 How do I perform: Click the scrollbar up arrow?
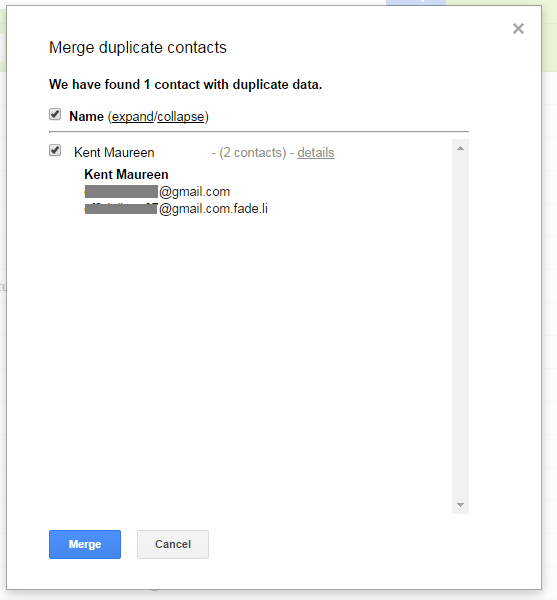pyautogui.click(x=460, y=148)
